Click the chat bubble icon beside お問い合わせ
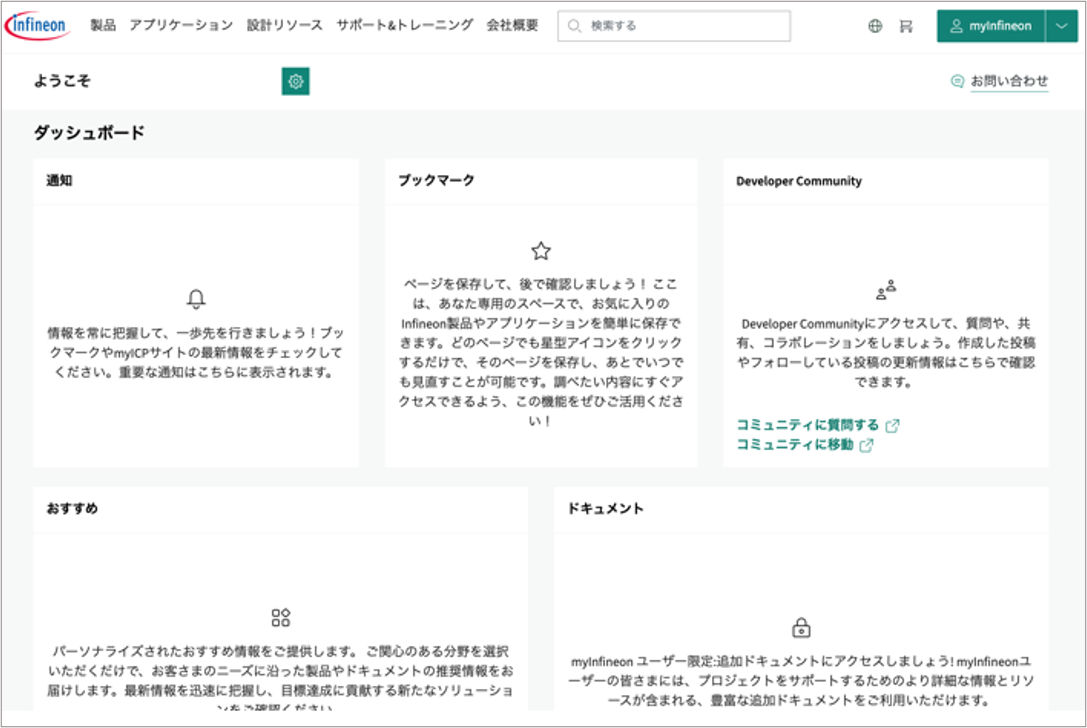Viewport: 1087px width, 728px height. (x=957, y=82)
